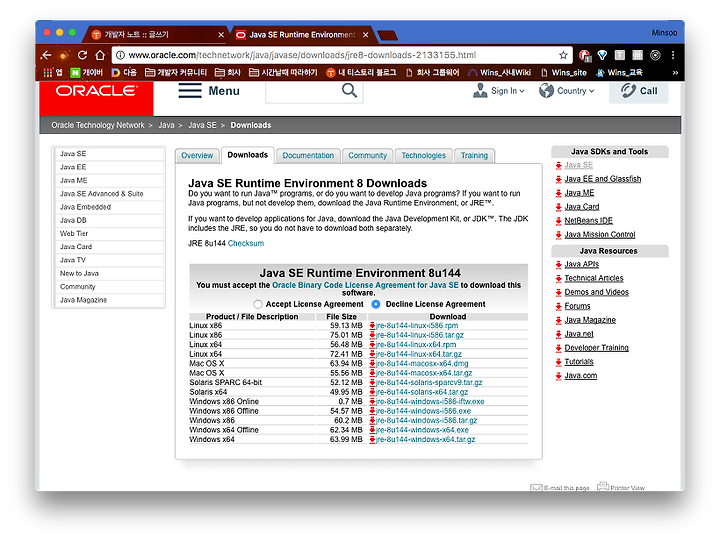Viewport: 720px width, 542px height.
Task: Select Java SE Advanced & Suite in sidebar
Action: pyautogui.click(x=109, y=194)
